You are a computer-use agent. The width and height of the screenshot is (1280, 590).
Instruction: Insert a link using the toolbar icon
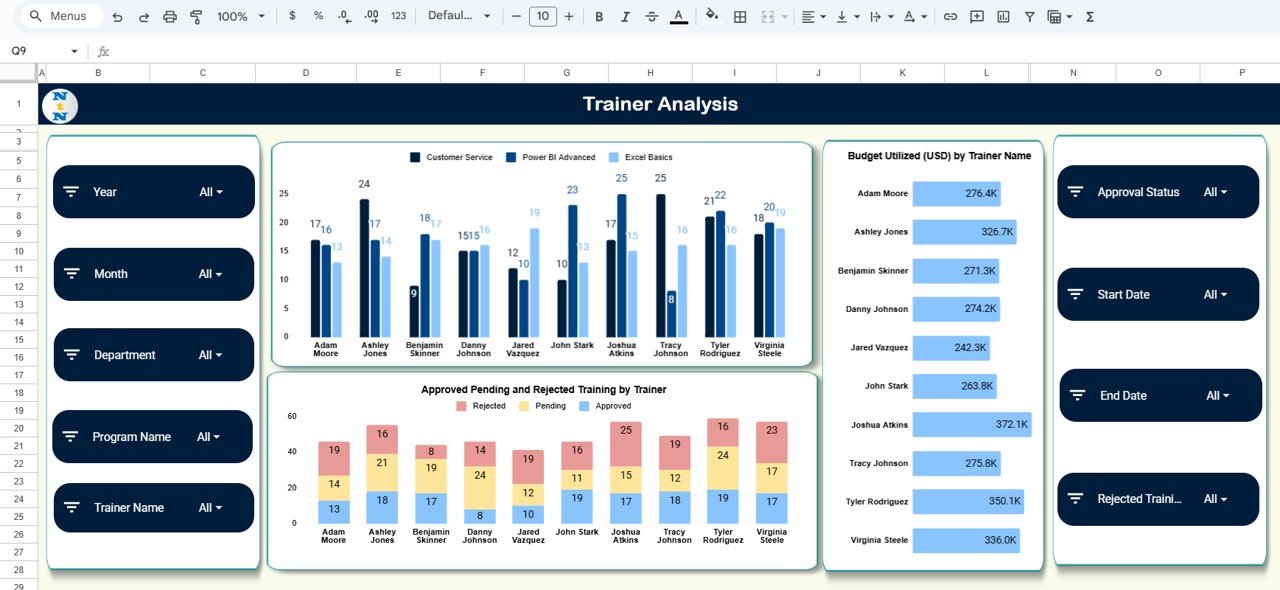[950, 16]
